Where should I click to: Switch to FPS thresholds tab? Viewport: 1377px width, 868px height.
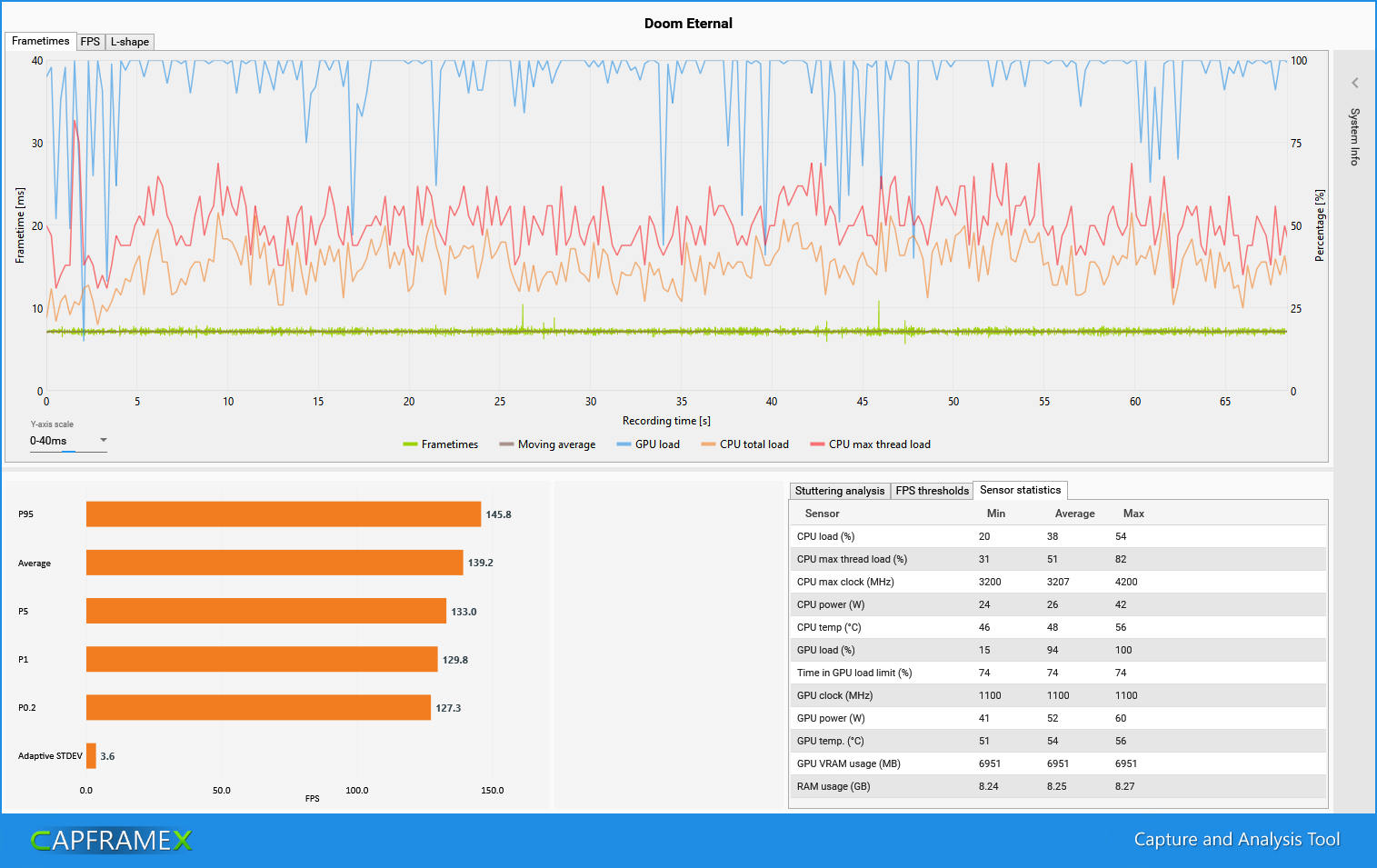pyautogui.click(x=932, y=491)
